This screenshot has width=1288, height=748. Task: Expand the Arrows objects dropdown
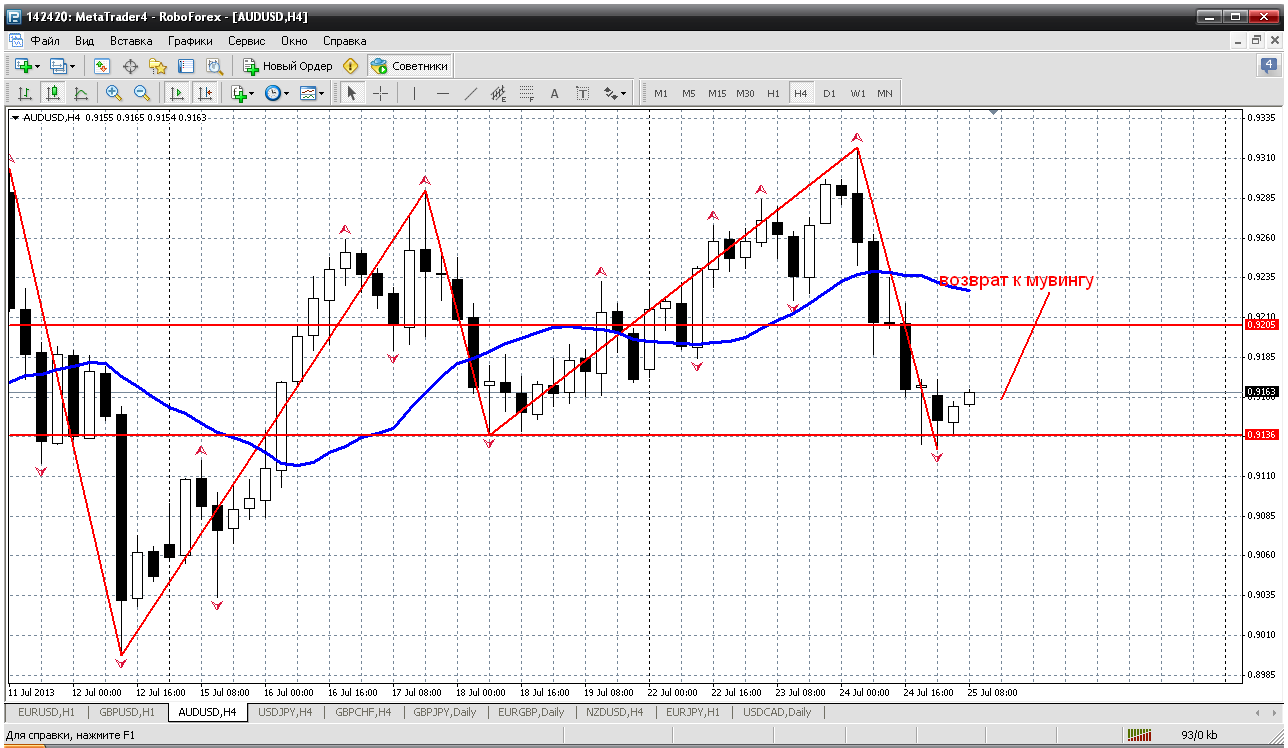[x=624, y=93]
